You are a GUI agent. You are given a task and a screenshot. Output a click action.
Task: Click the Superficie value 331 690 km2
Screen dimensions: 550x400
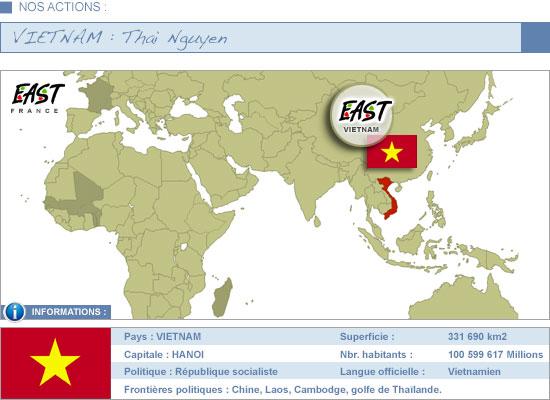(x=477, y=336)
